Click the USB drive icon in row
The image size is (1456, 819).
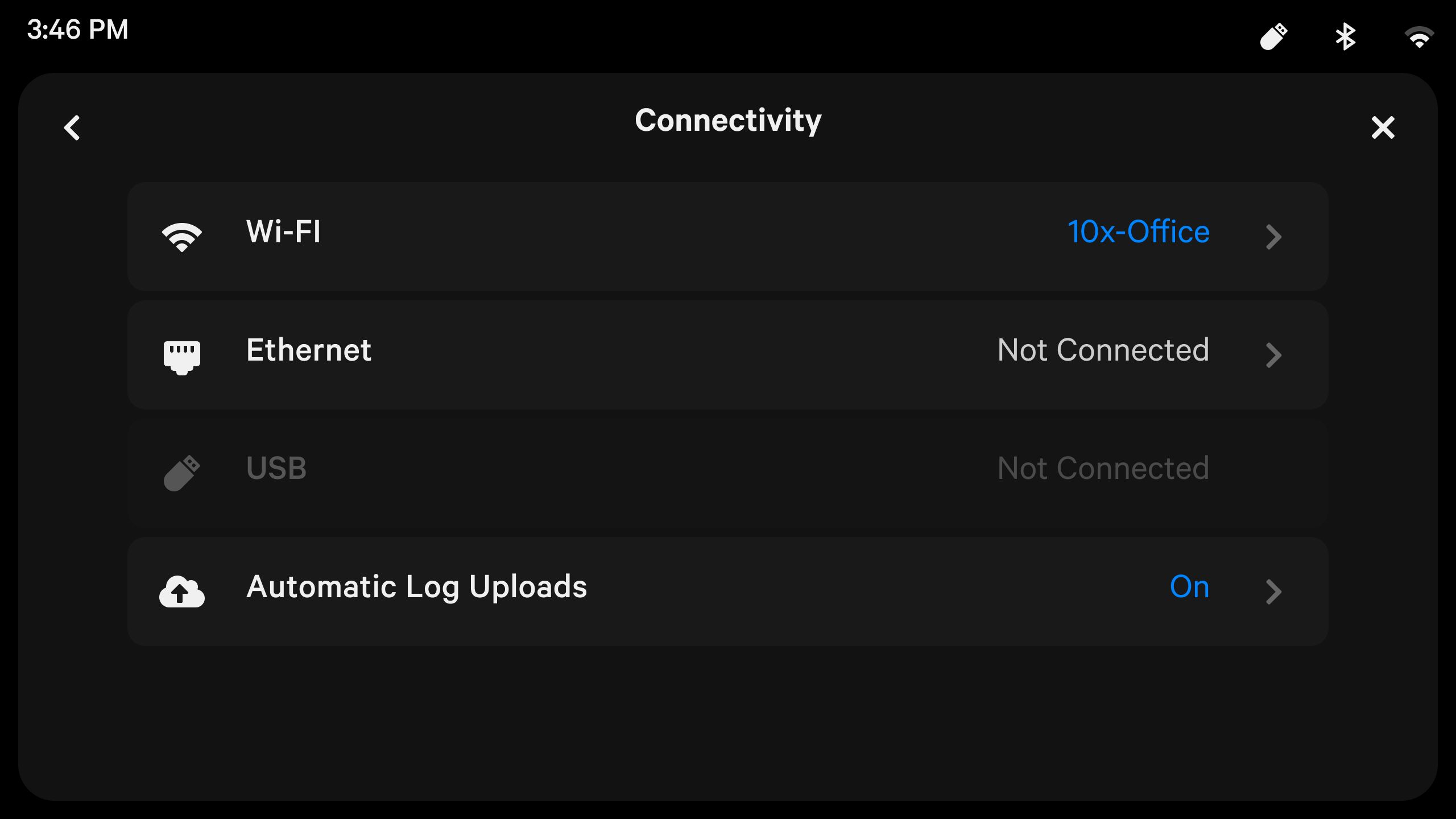182,473
